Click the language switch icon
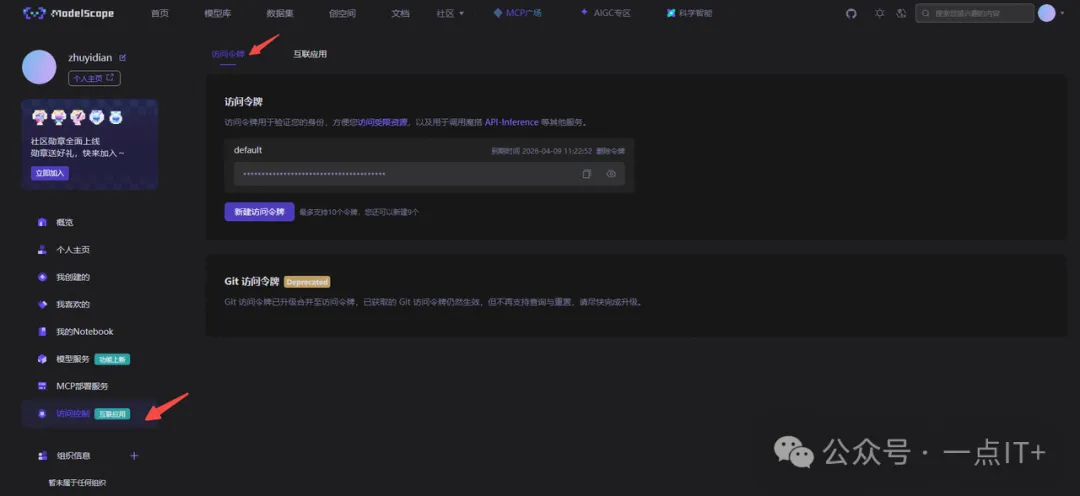 click(x=901, y=13)
